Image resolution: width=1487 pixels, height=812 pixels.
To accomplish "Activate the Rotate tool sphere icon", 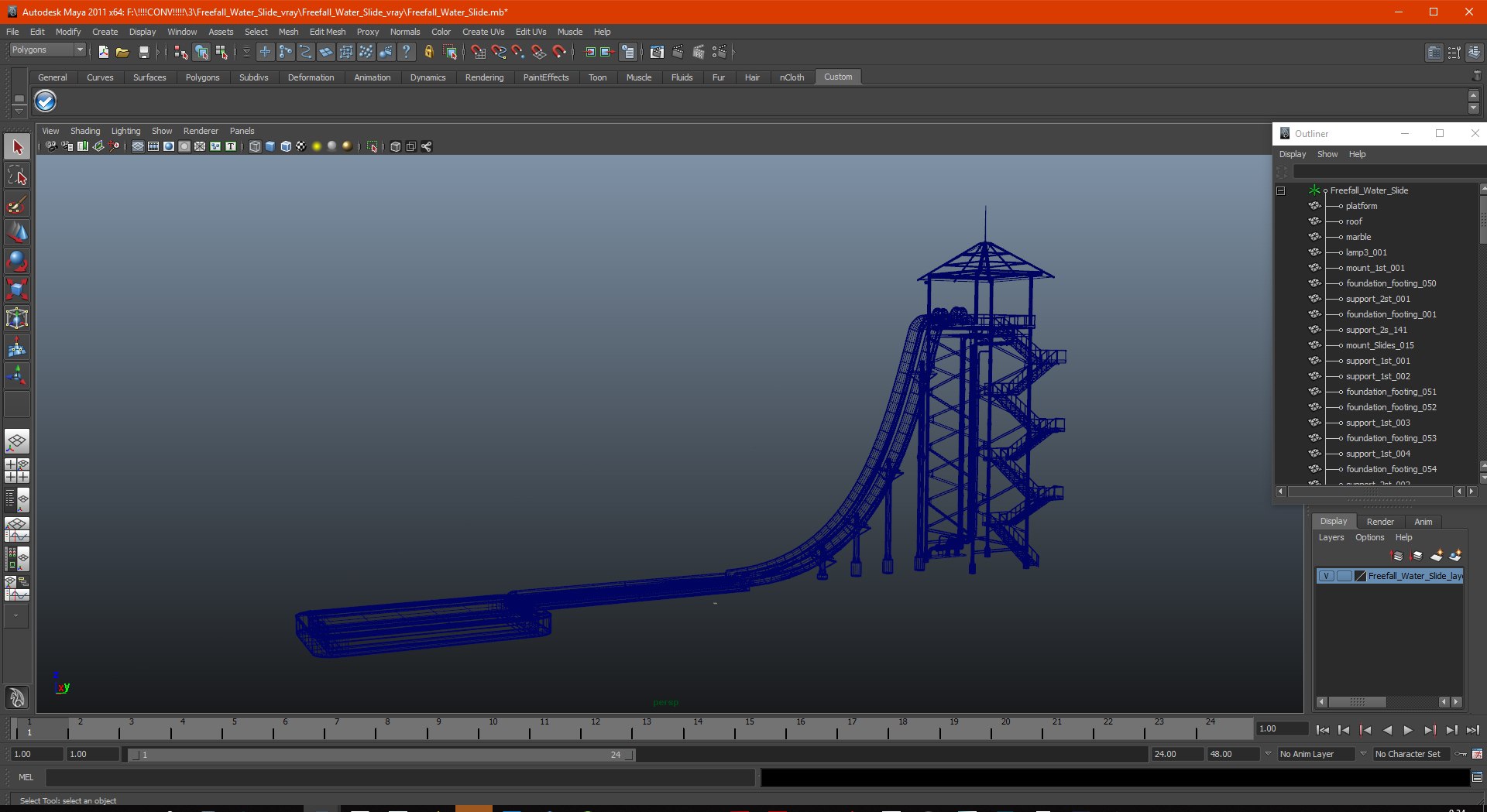I will click(17, 262).
